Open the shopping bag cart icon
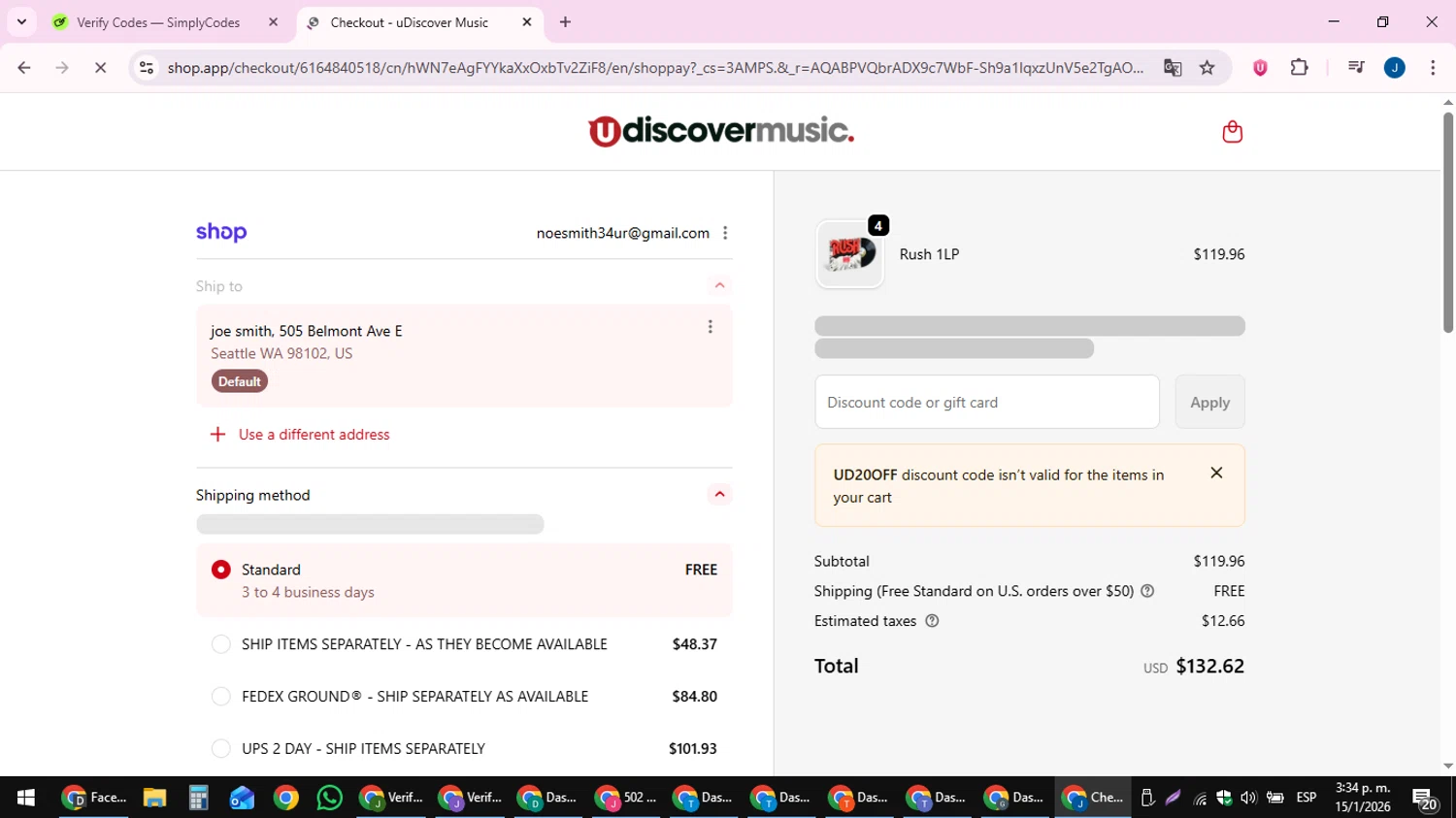The image size is (1456, 818). 1232,131
